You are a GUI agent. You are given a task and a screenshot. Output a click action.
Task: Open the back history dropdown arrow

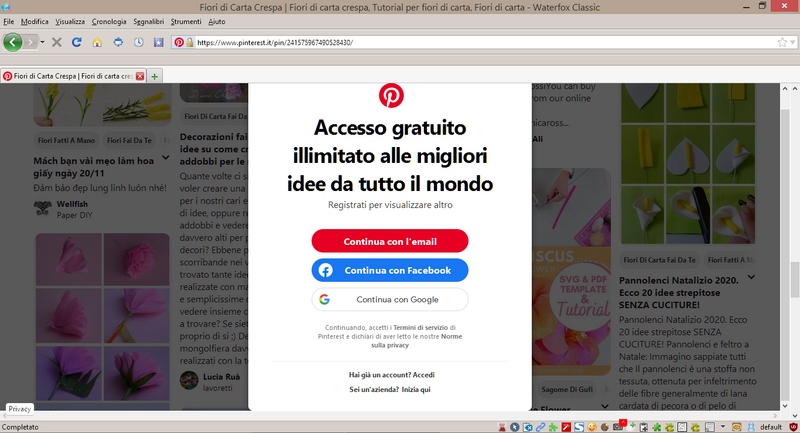42,42
